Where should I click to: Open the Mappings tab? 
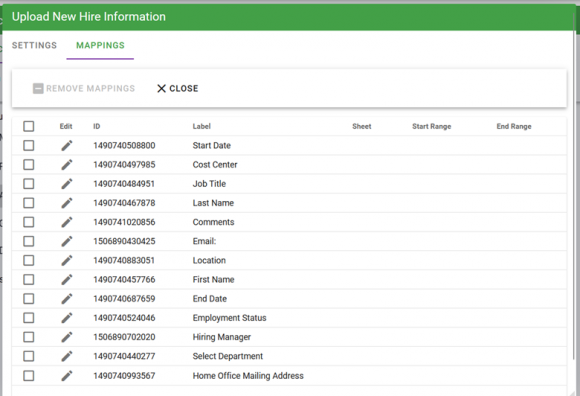point(100,45)
